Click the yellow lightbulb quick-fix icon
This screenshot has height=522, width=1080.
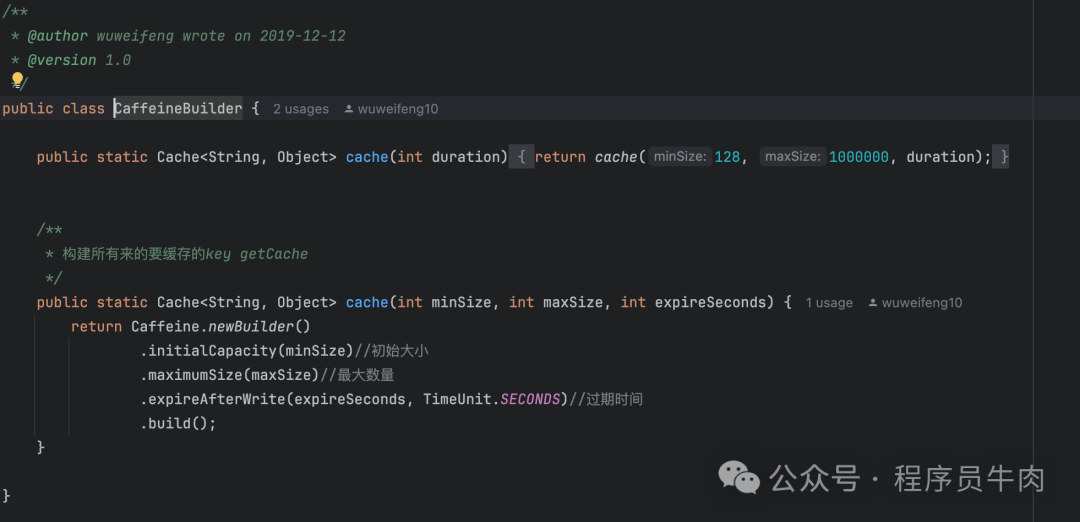coord(17,82)
